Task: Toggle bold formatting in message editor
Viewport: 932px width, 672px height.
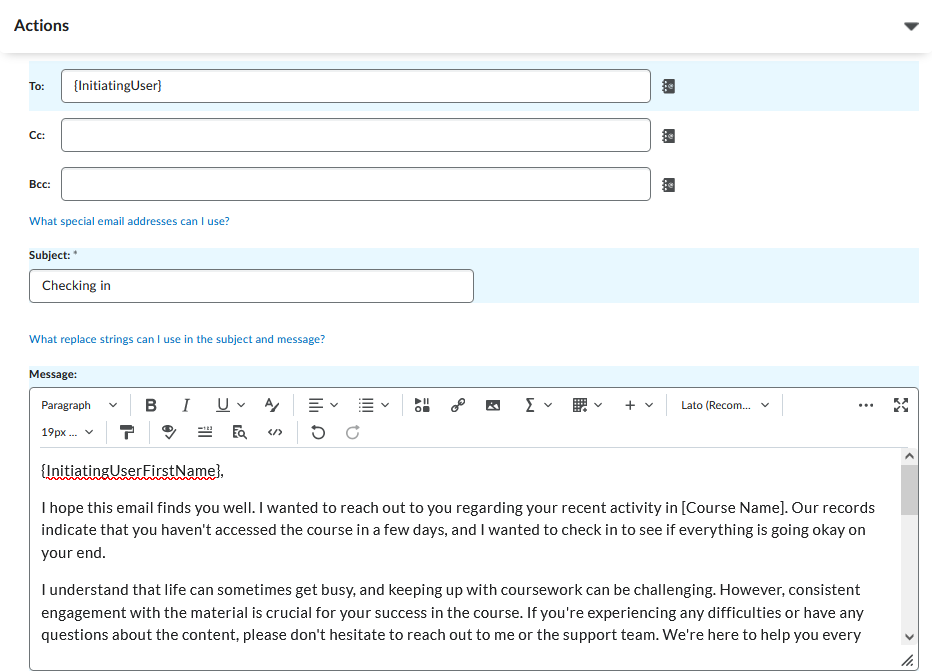Action: tap(151, 405)
